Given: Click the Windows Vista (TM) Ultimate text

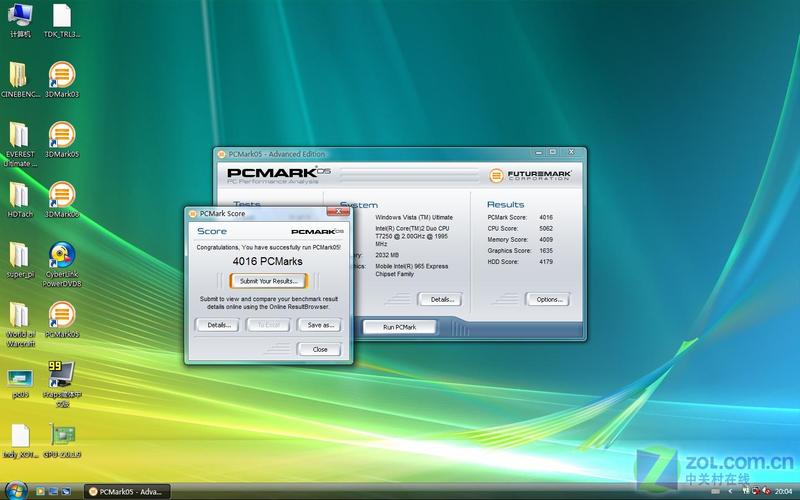Looking at the screenshot, I should [x=414, y=217].
